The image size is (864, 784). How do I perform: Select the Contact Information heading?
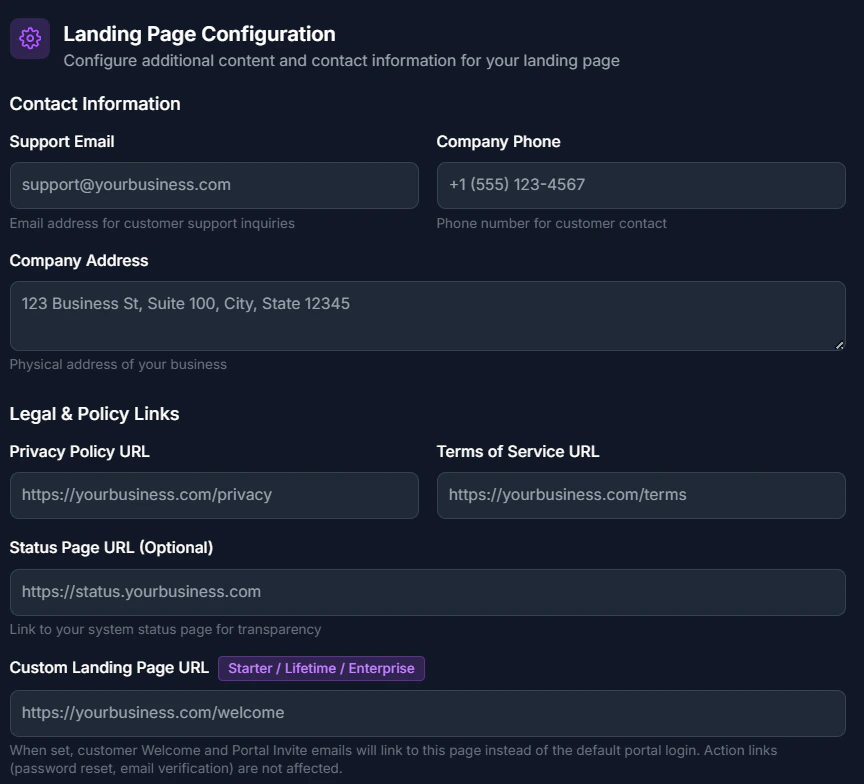(95, 104)
